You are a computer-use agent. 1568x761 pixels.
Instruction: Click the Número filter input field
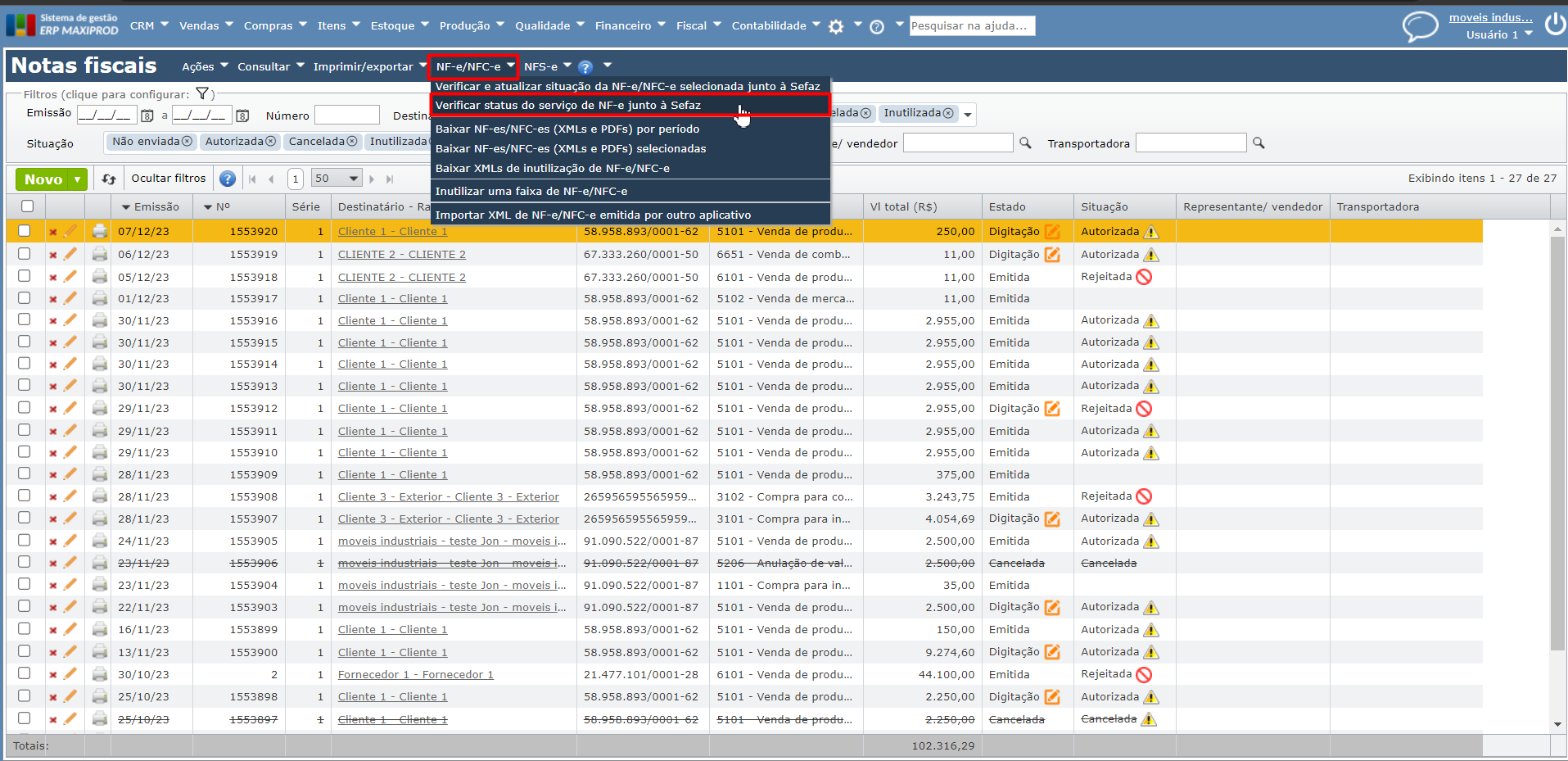pyautogui.click(x=346, y=116)
